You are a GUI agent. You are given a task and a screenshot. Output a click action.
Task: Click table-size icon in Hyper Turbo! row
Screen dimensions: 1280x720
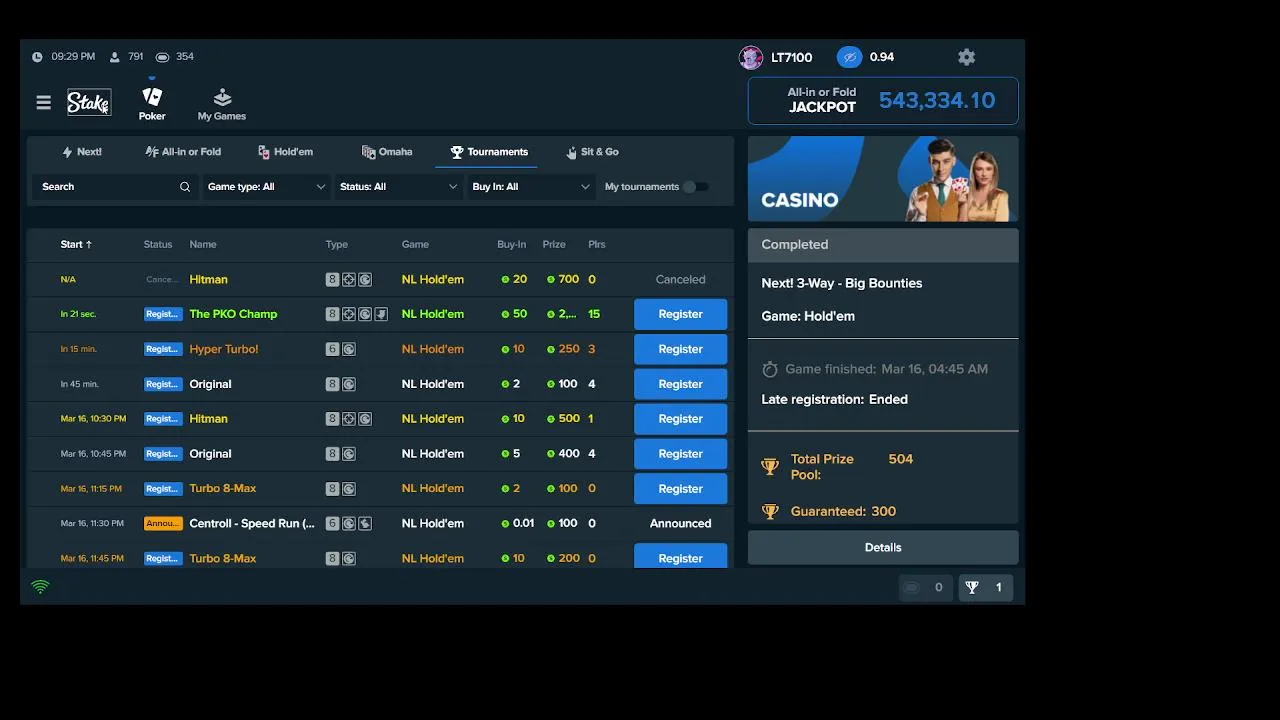coord(332,349)
